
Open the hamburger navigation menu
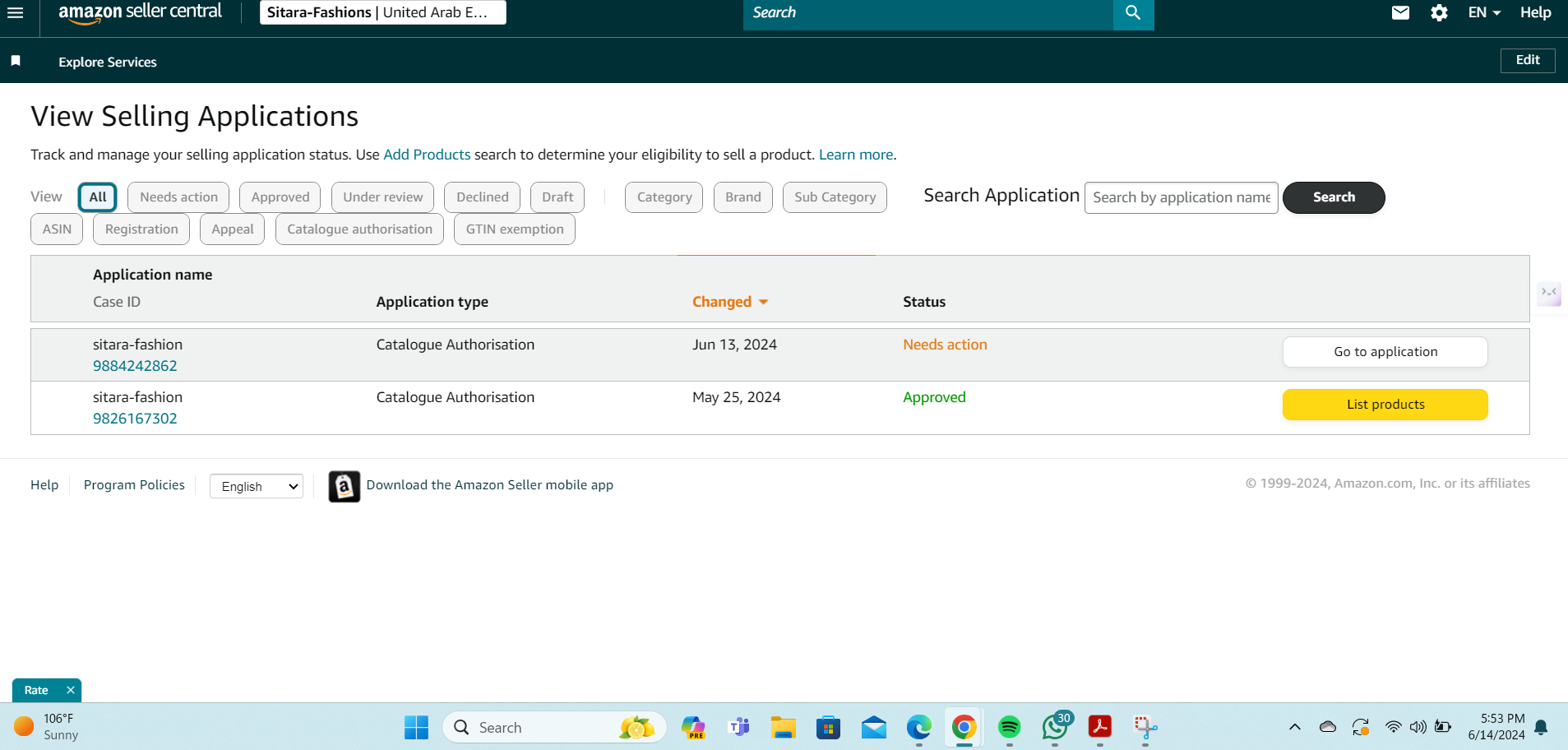click(15, 12)
